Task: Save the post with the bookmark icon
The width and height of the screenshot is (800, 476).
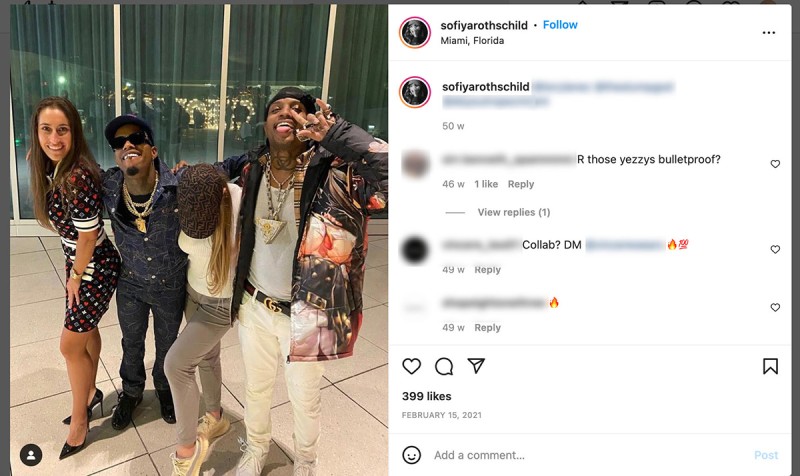Action: pyautogui.click(x=770, y=366)
